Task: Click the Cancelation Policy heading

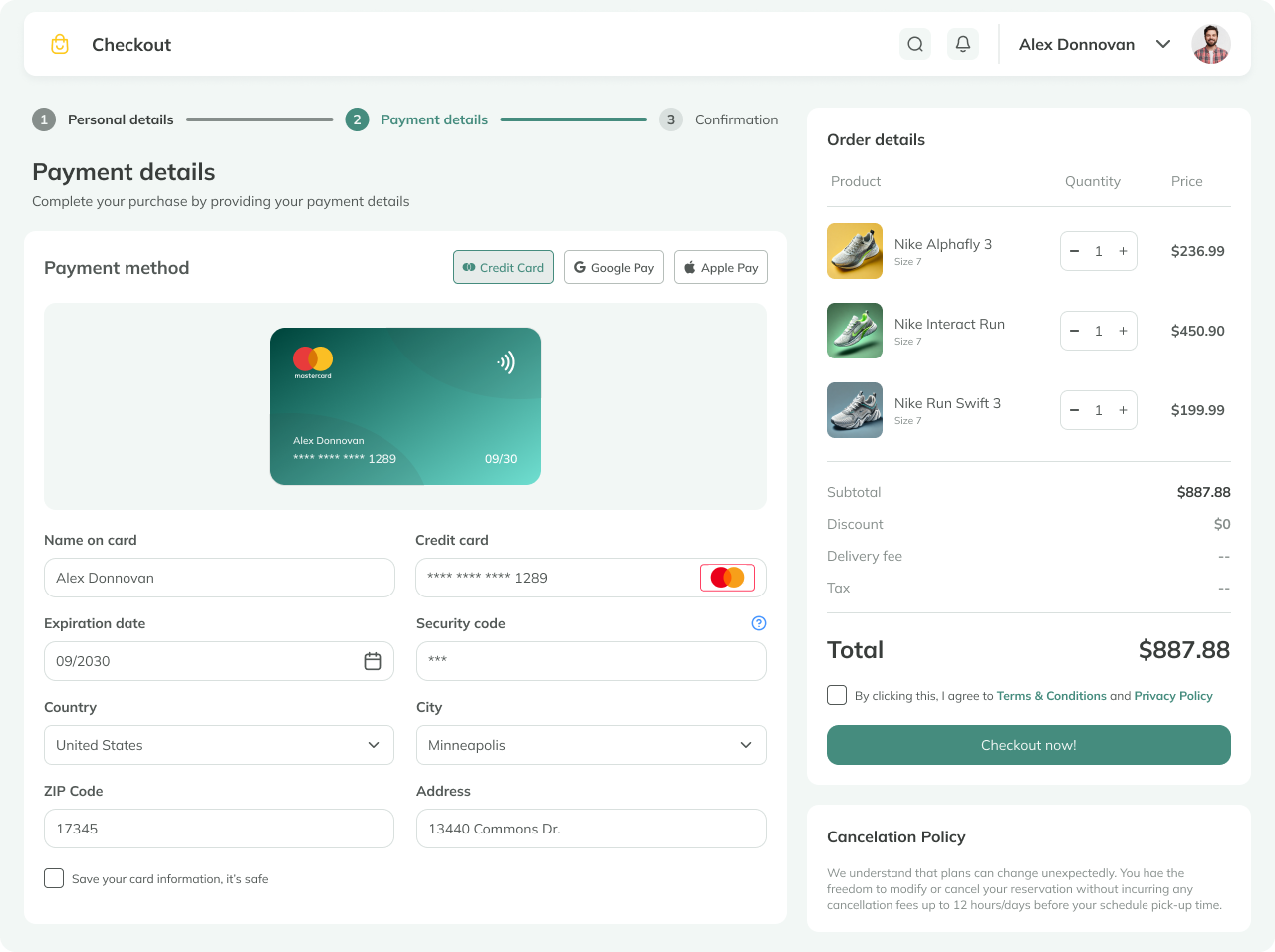Action: pyautogui.click(x=896, y=837)
